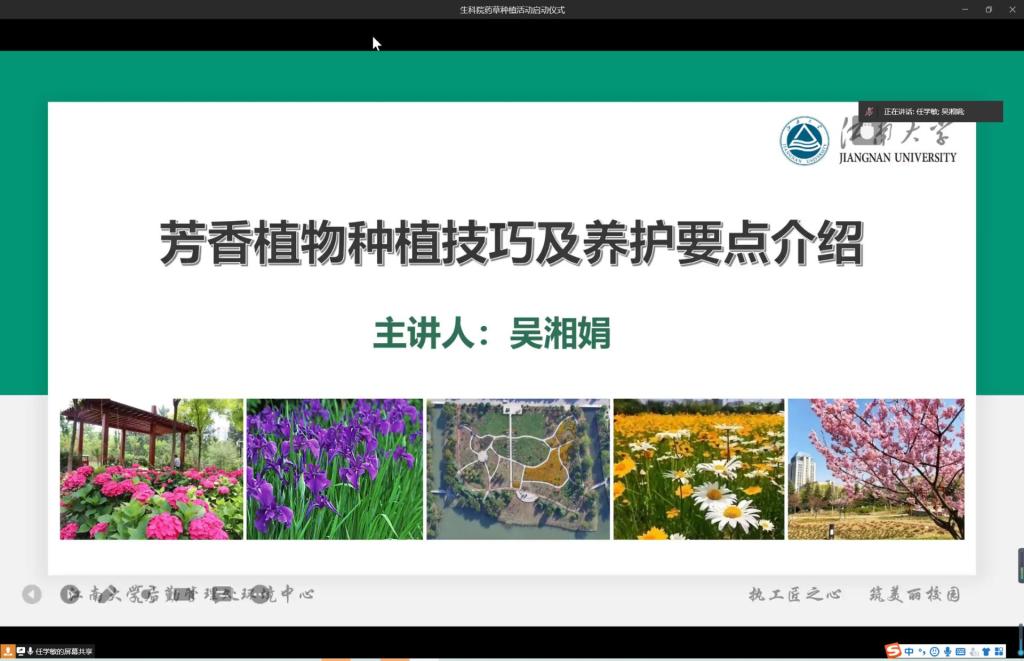The height and width of the screenshot is (661, 1024).
Task: Toggle the punctuation mode in Sogou toolbar
Action: 922,651
